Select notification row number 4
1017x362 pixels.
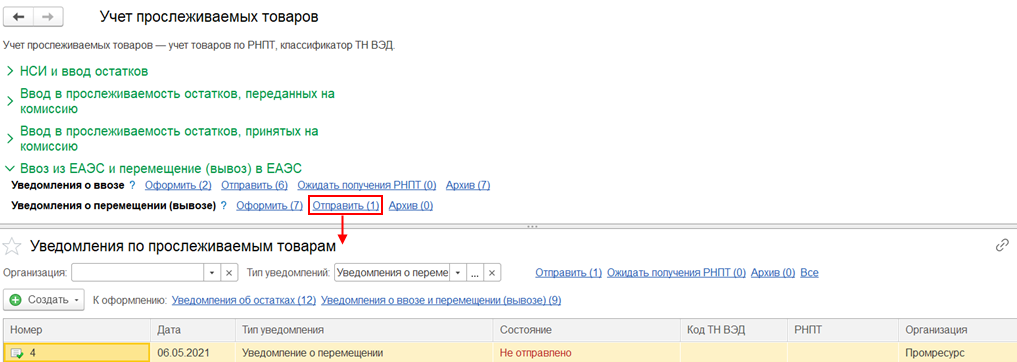pos(508,353)
